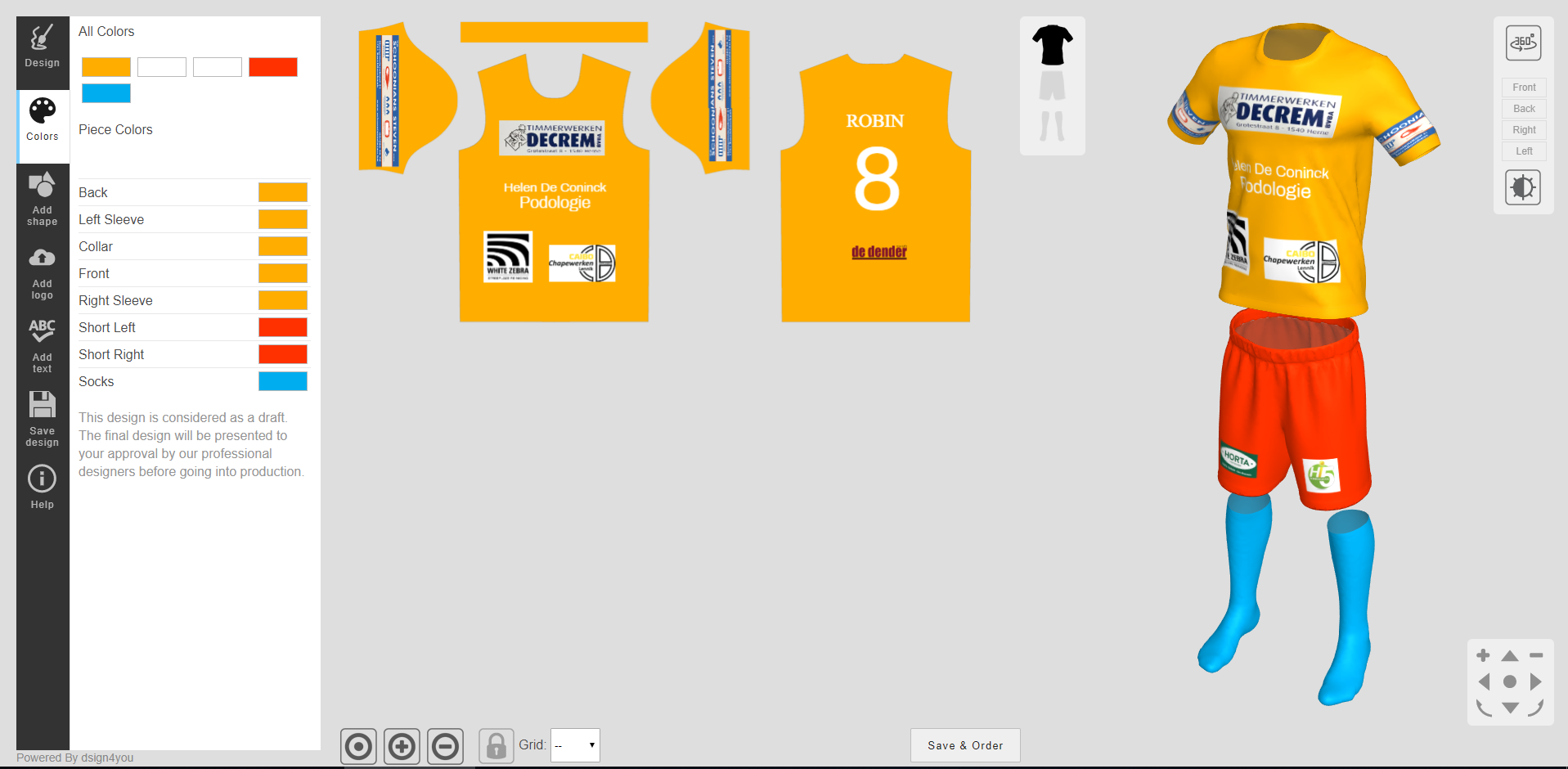The width and height of the screenshot is (1568, 769).
Task: Choose the Add text tool
Action: point(42,346)
